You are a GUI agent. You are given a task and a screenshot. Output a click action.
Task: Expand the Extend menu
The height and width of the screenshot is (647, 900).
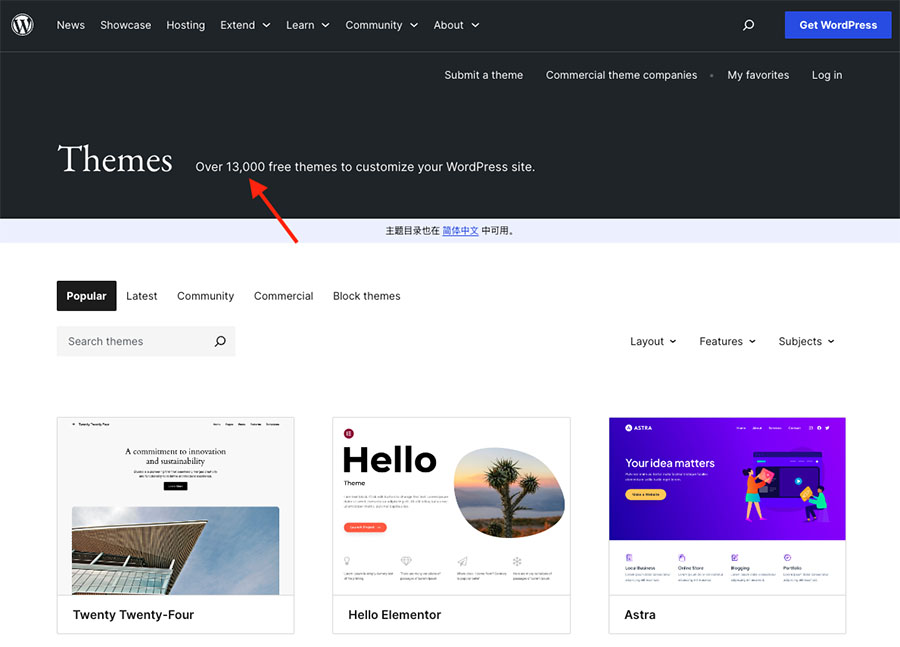pos(245,25)
